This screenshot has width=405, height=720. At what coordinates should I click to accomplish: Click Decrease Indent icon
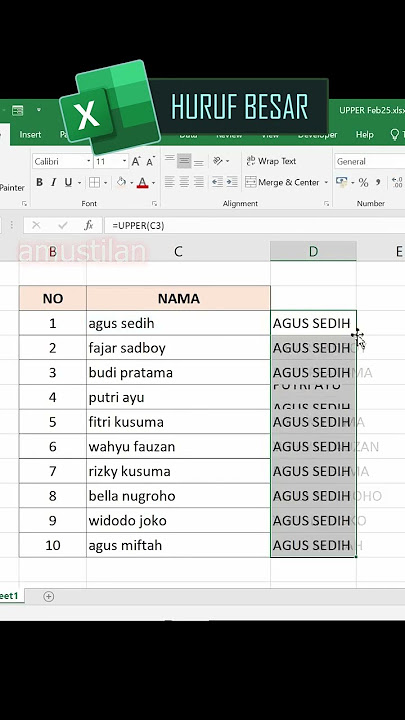tap(217, 182)
